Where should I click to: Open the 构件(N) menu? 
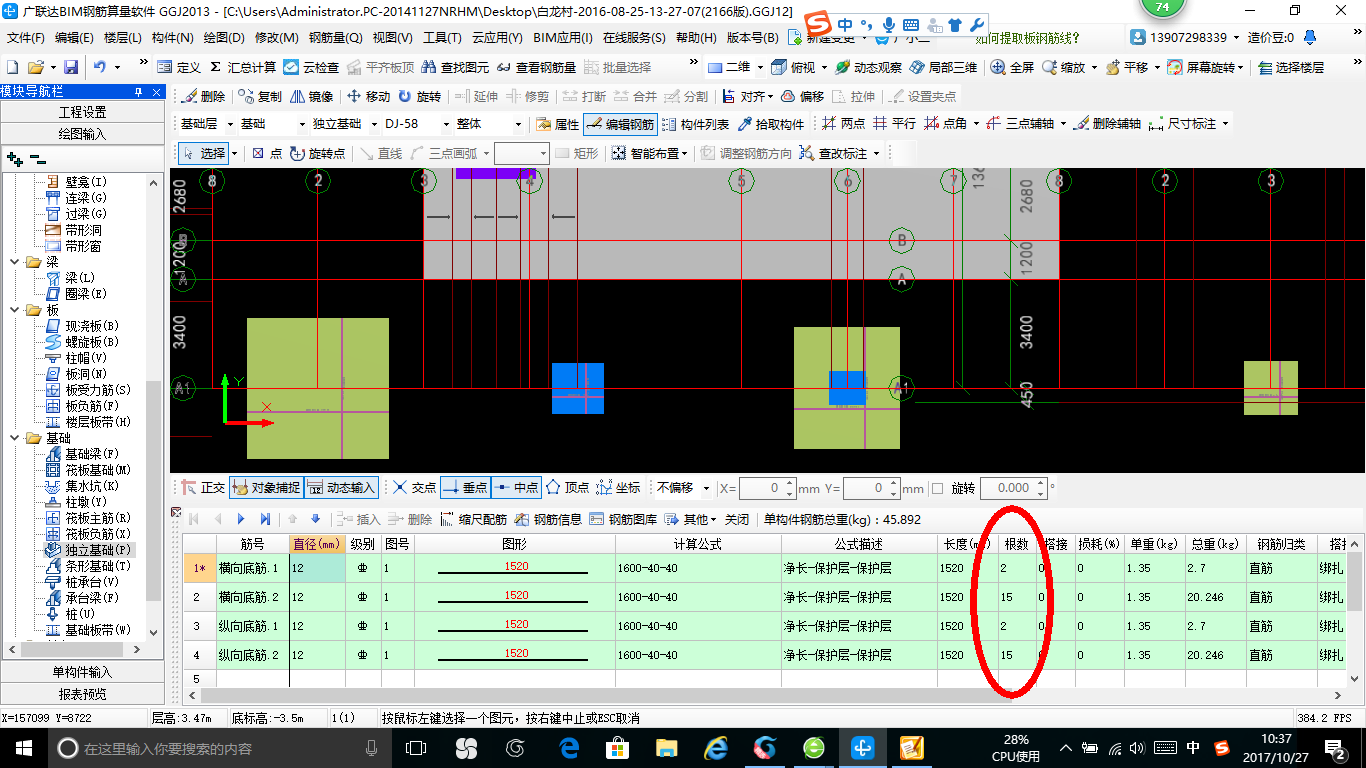point(172,38)
